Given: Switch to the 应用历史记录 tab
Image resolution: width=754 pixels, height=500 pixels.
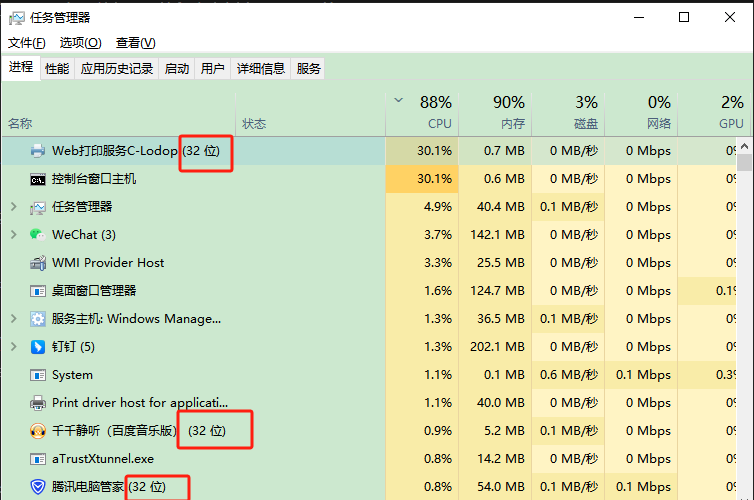Looking at the screenshot, I should pyautogui.click(x=117, y=68).
